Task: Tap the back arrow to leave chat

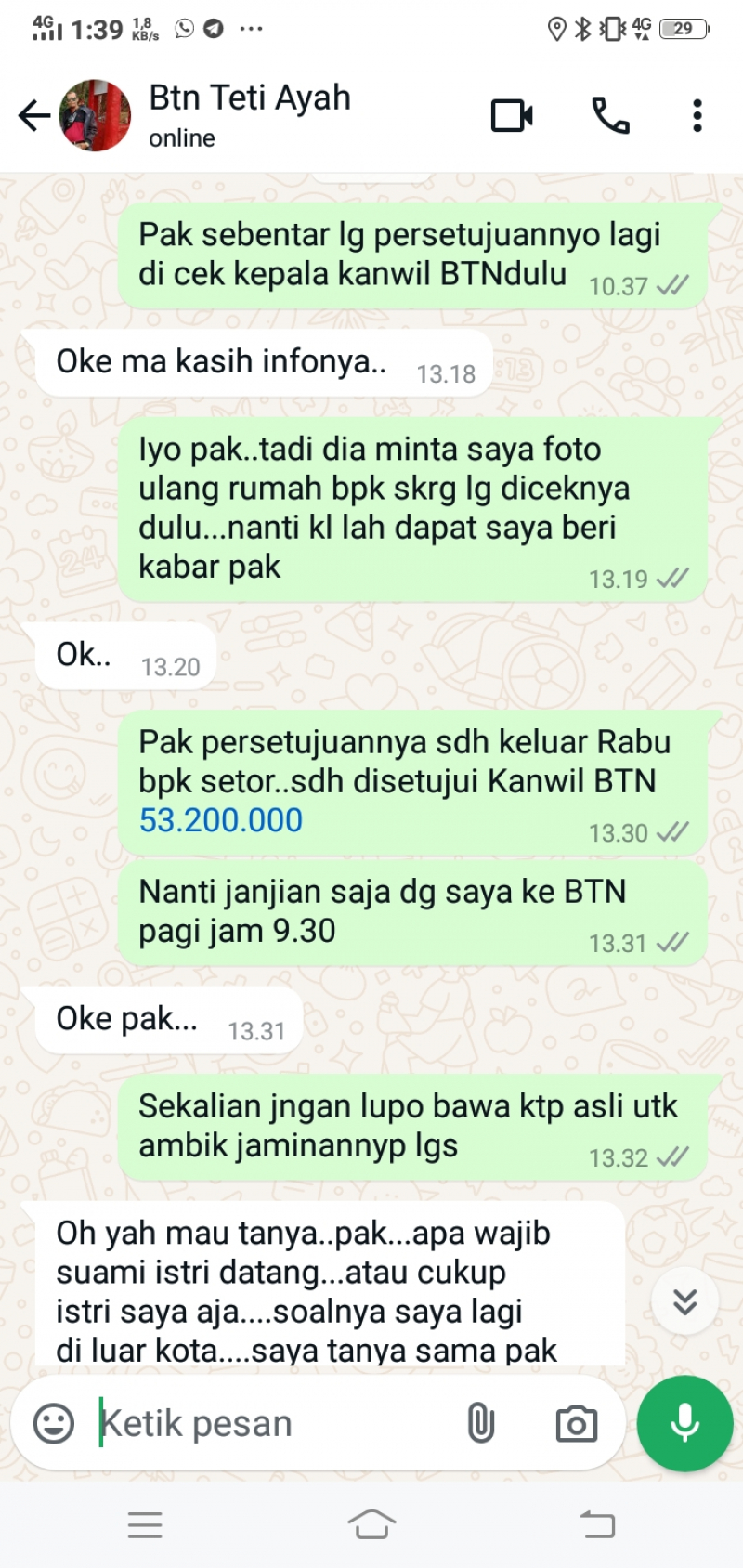Action: pos(34,116)
